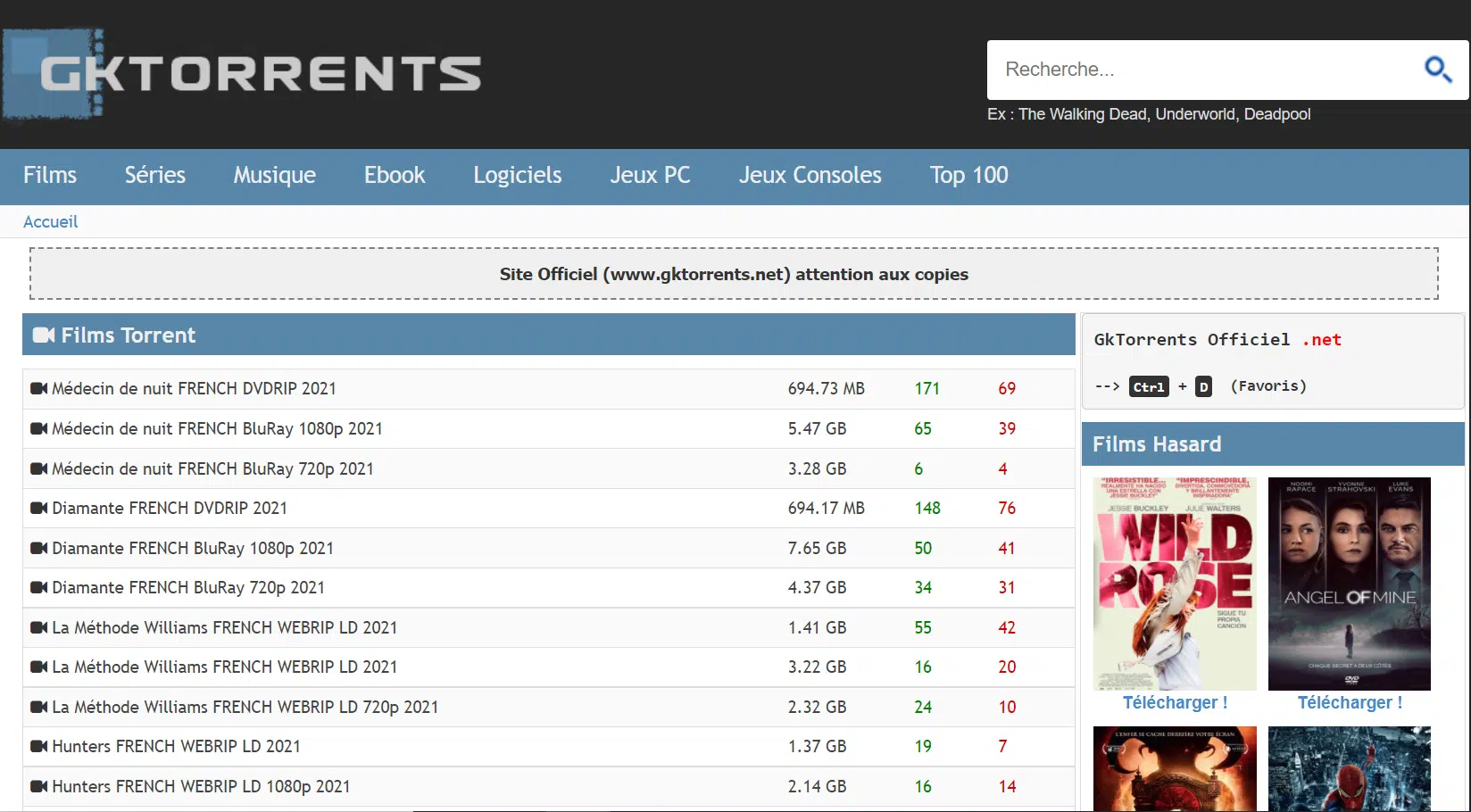Open the Films menu
Image resolution: width=1471 pixels, height=812 pixels.
click(x=50, y=175)
